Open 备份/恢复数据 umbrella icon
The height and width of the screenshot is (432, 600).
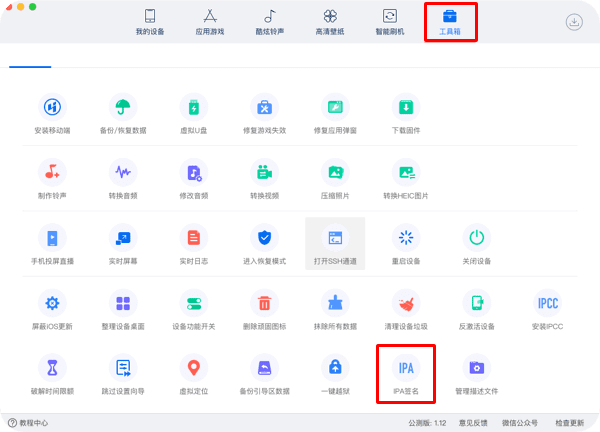123,108
